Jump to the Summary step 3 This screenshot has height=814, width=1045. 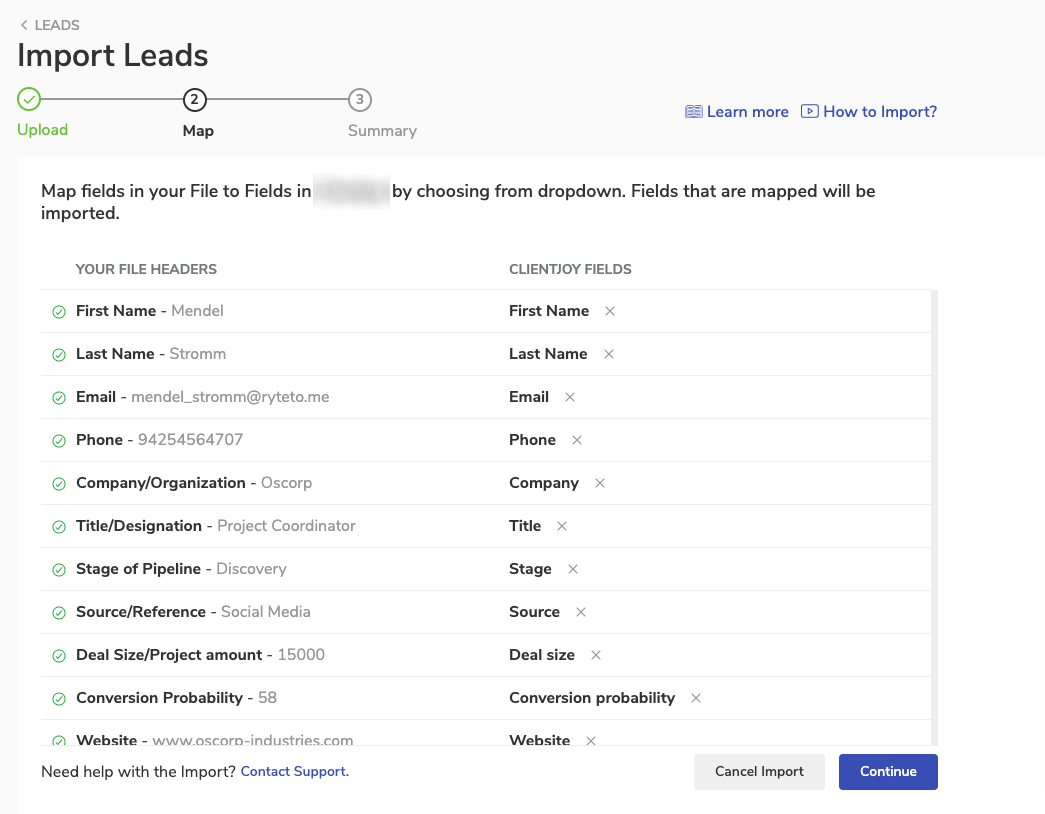point(360,100)
